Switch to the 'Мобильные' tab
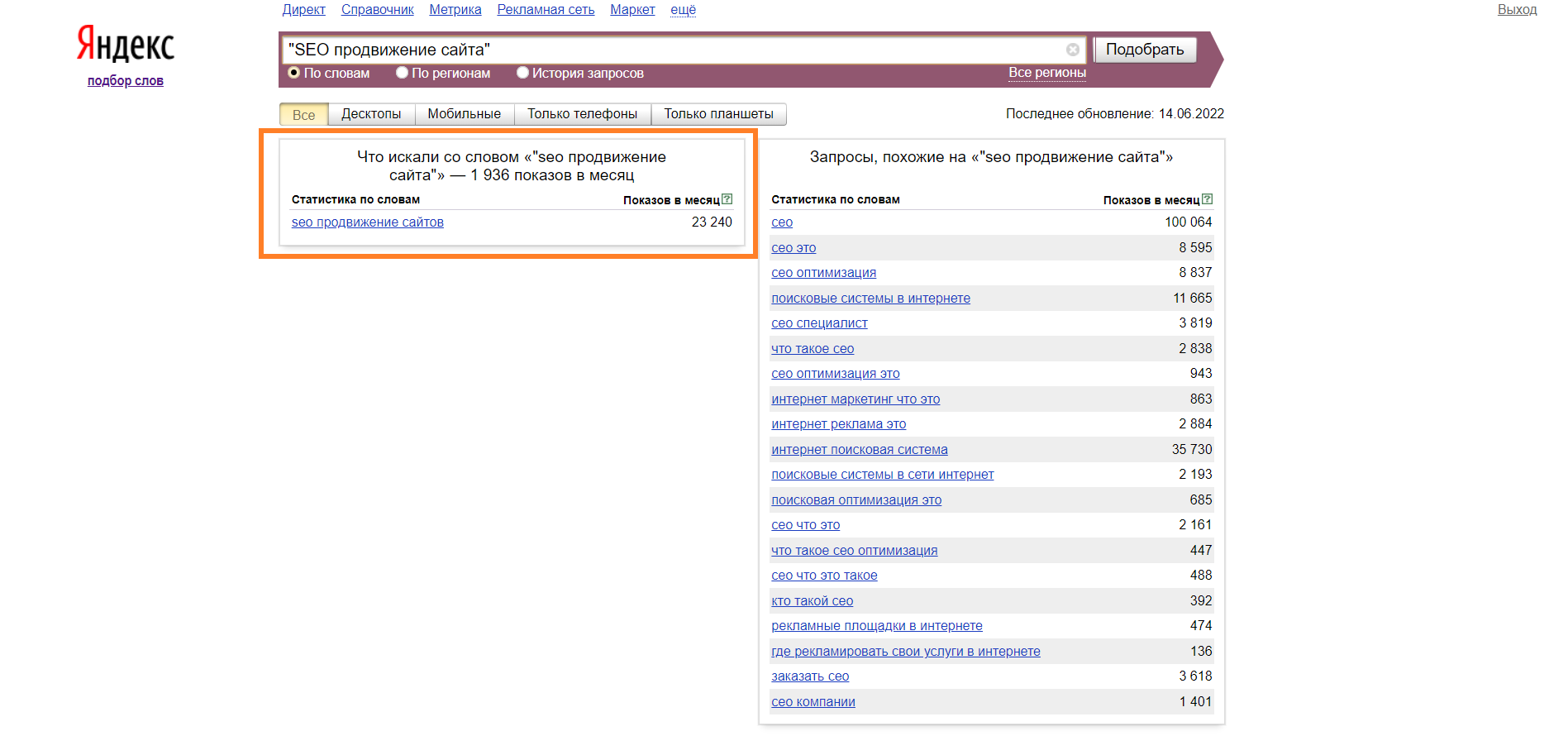 (465, 114)
